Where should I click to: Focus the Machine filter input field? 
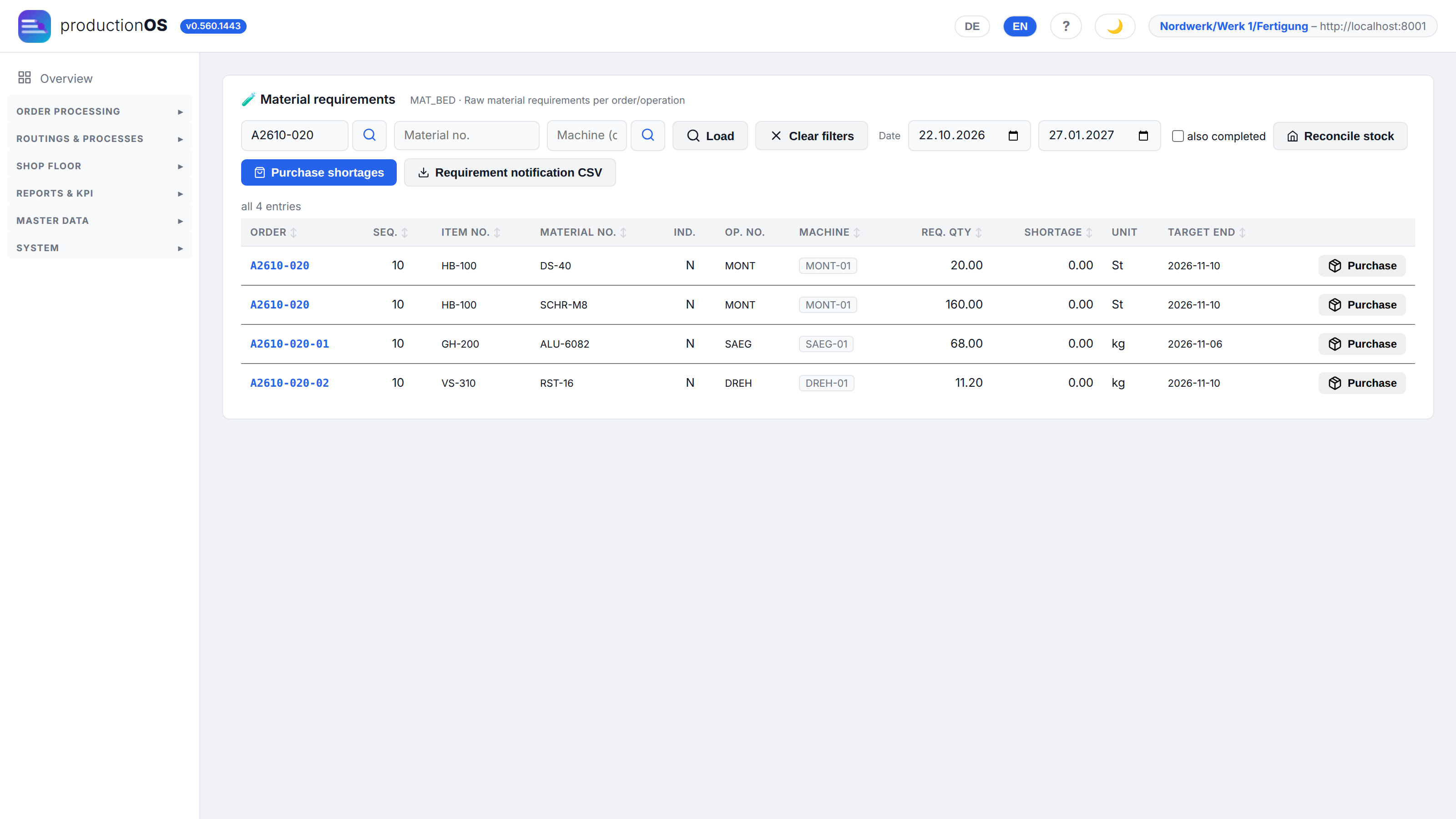(586, 135)
